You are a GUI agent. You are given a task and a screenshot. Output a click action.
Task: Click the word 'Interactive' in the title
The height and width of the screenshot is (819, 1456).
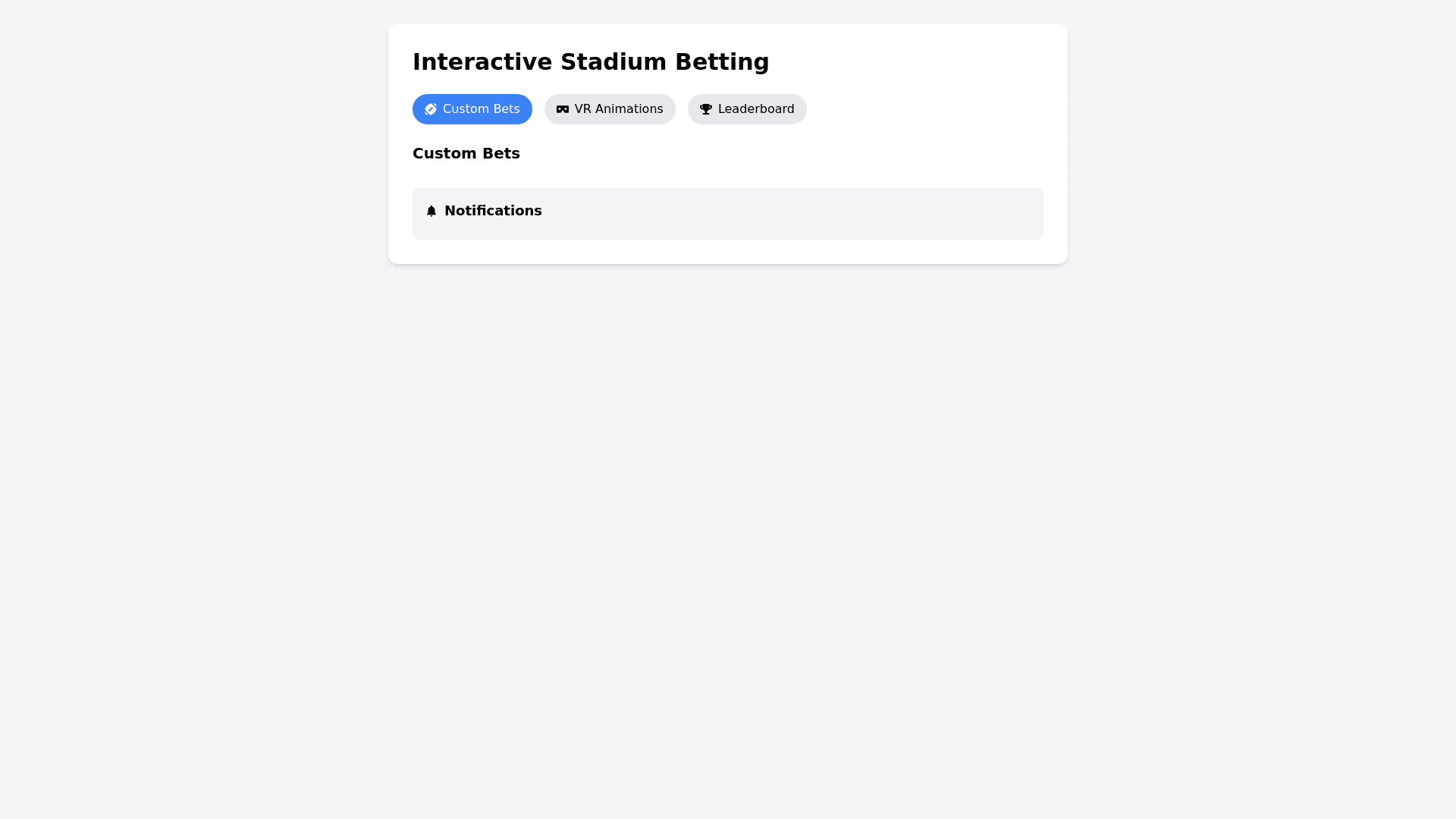pos(482,61)
